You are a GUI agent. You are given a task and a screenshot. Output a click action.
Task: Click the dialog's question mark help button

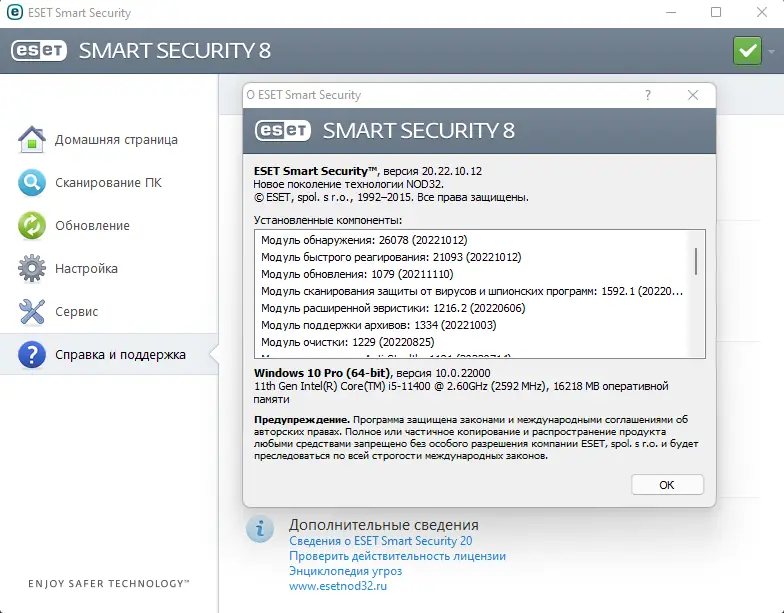[x=648, y=95]
